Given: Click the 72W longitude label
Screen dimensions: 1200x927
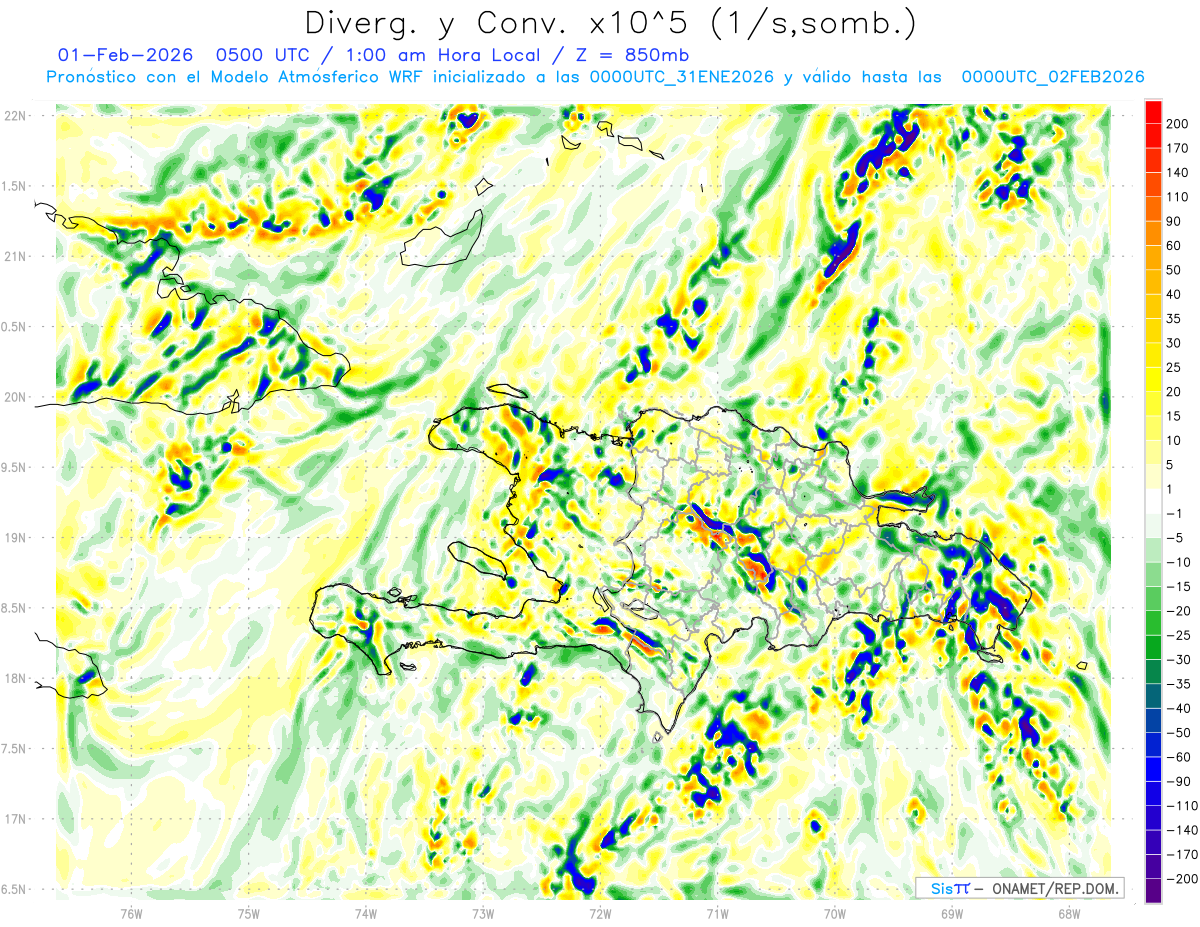Looking at the screenshot, I should 600,913.
